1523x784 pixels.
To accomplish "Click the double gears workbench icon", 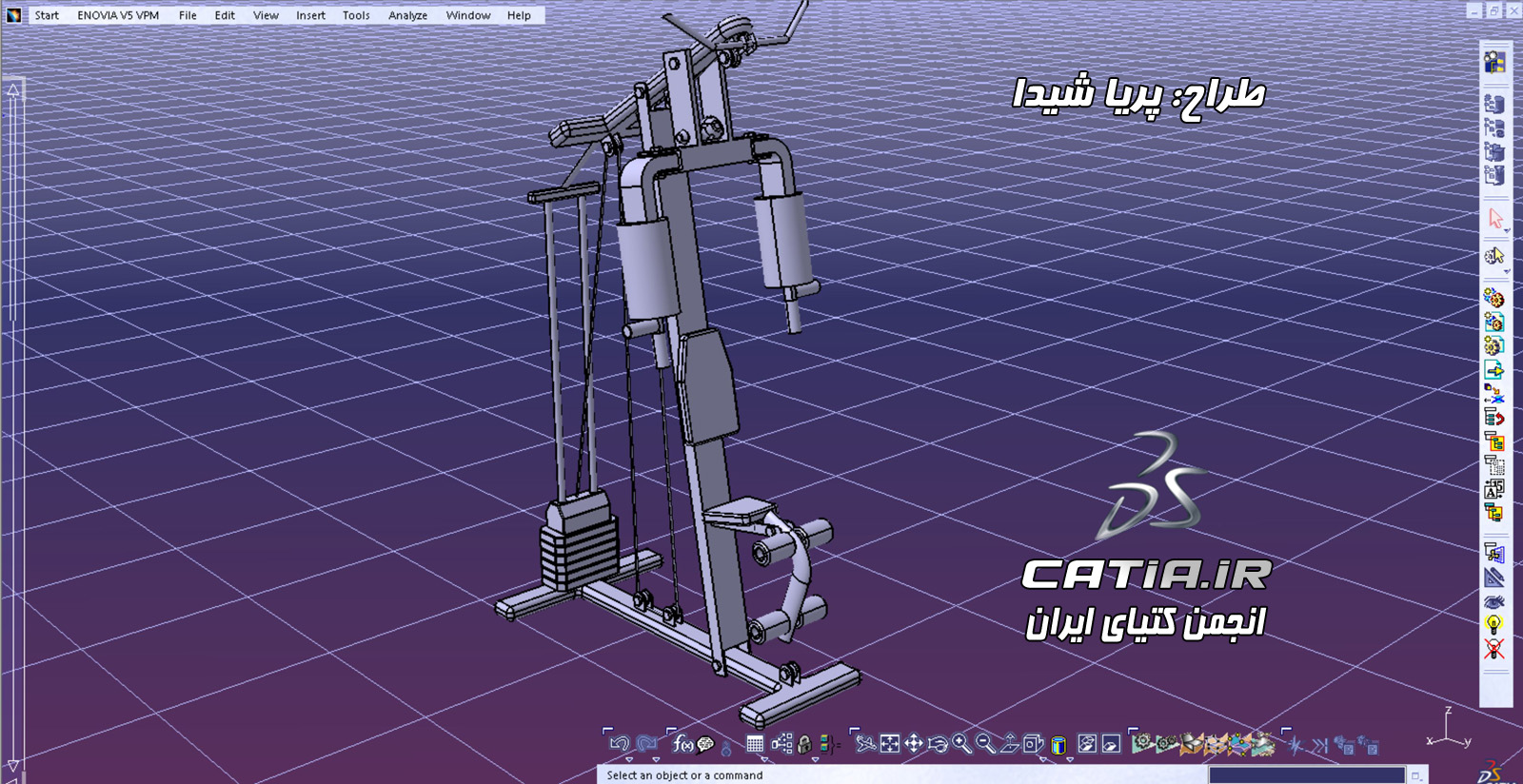I will [1166, 743].
